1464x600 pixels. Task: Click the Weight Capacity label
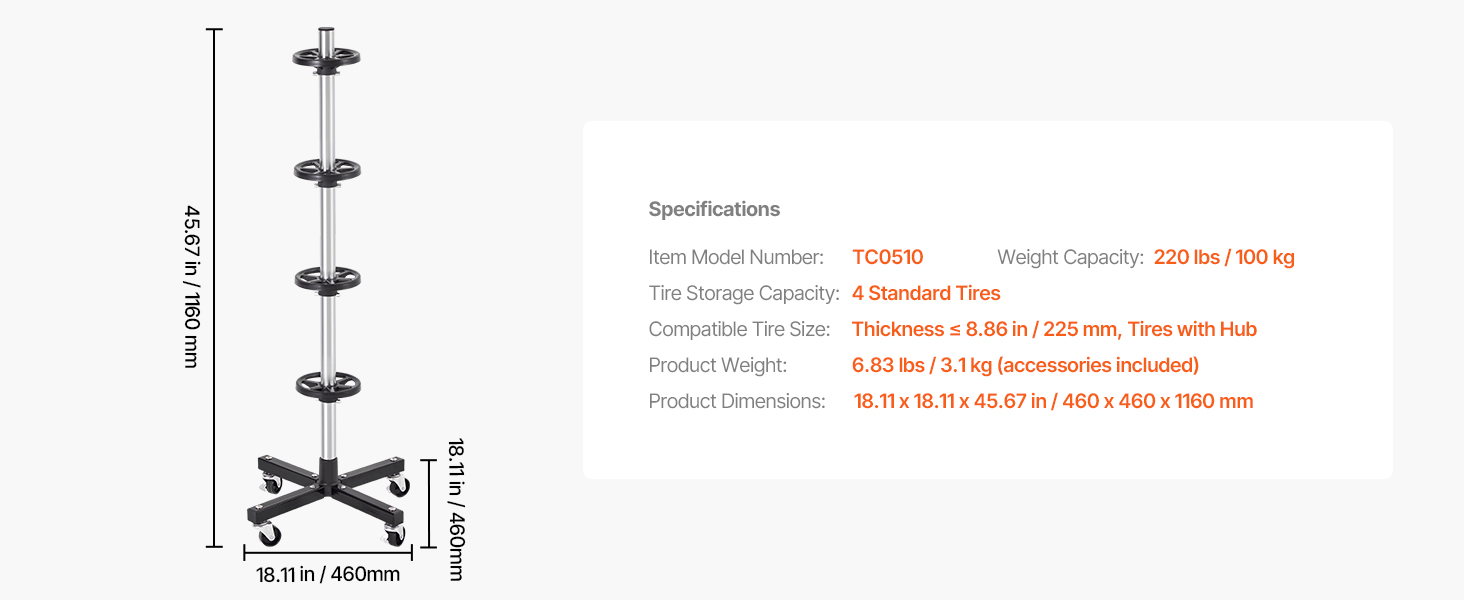click(x=1070, y=257)
